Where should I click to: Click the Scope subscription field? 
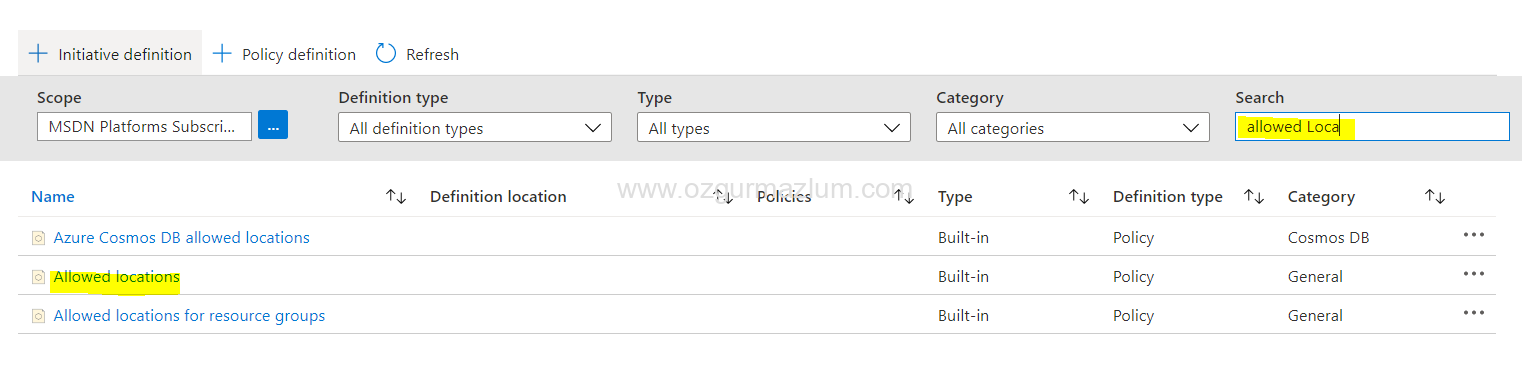[144, 127]
